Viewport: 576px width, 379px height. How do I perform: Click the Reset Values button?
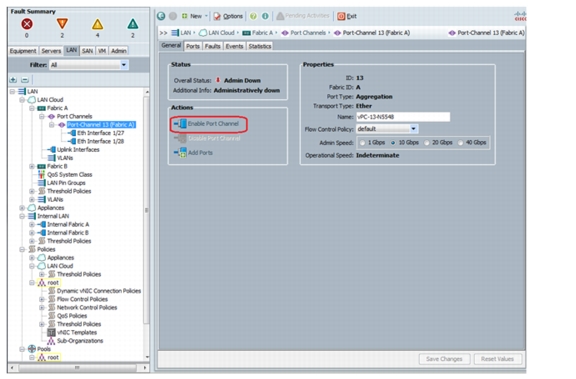[x=497, y=359]
